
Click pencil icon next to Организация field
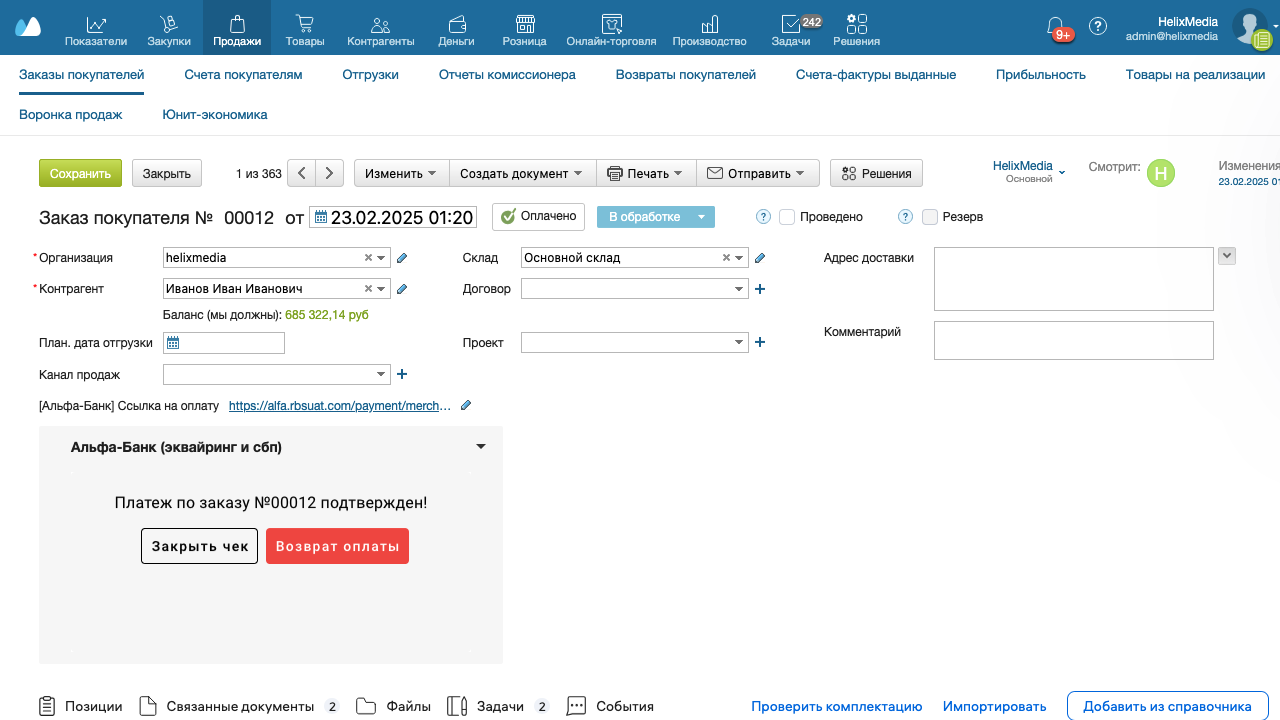(x=402, y=258)
